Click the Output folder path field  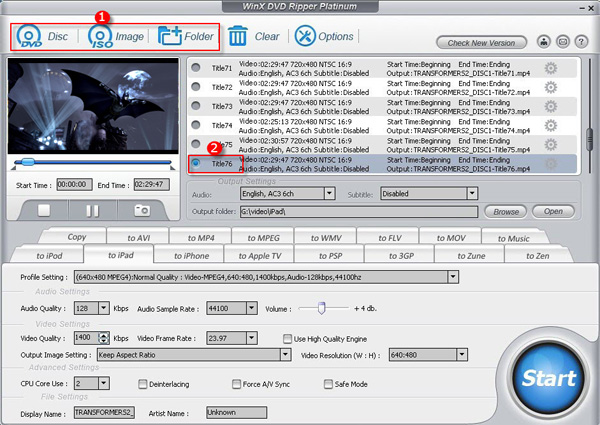[359, 212]
